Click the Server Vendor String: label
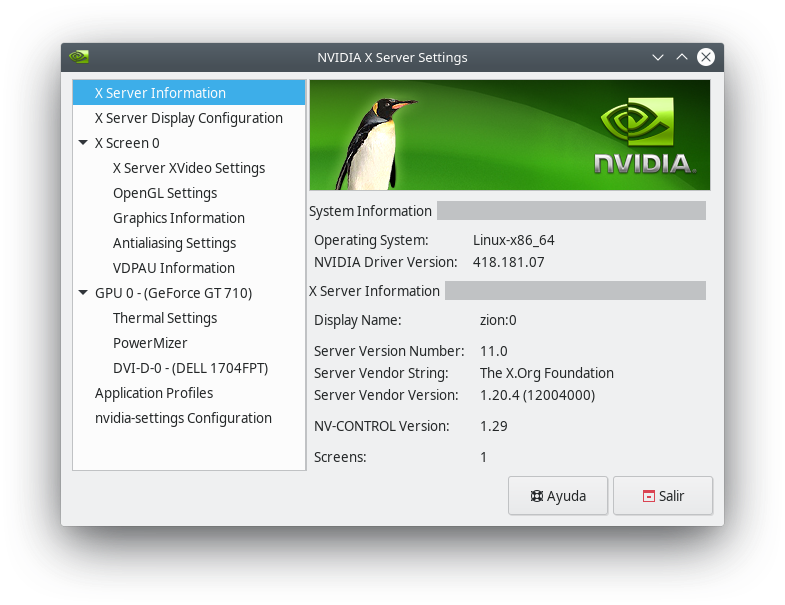785x605 pixels. [x=381, y=373]
